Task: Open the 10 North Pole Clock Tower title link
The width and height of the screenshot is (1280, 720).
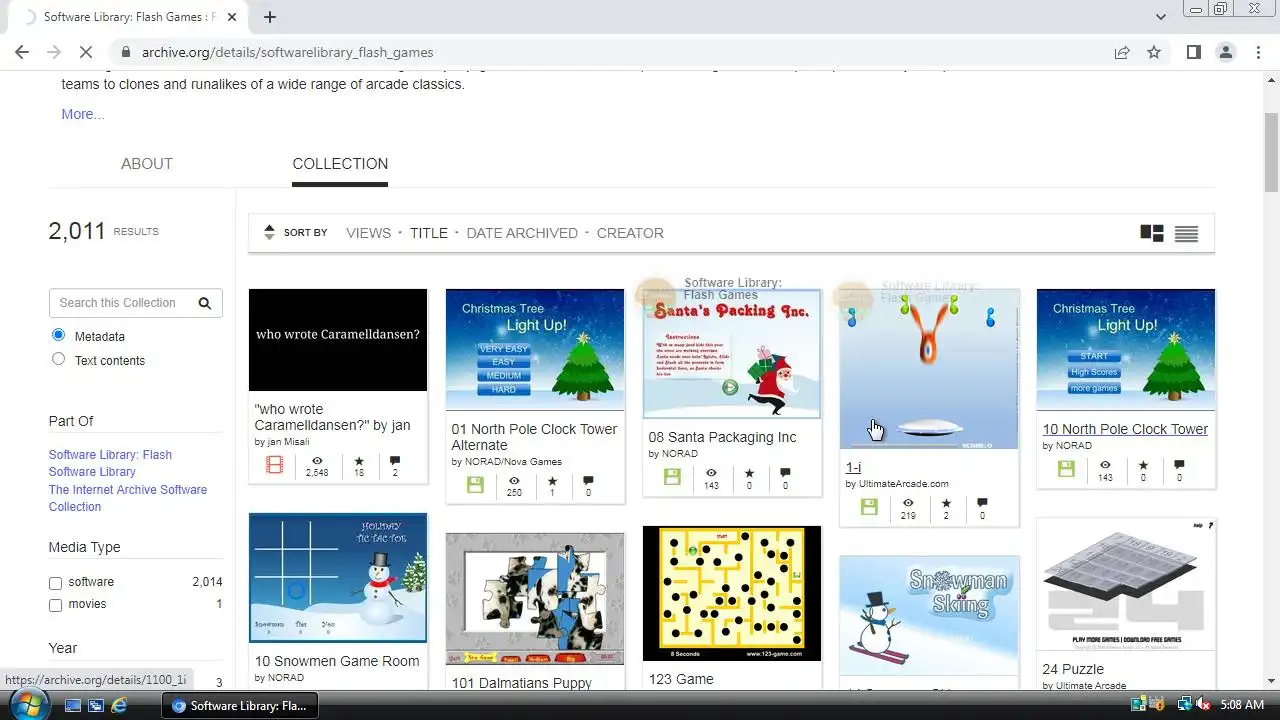Action: [1125, 429]
